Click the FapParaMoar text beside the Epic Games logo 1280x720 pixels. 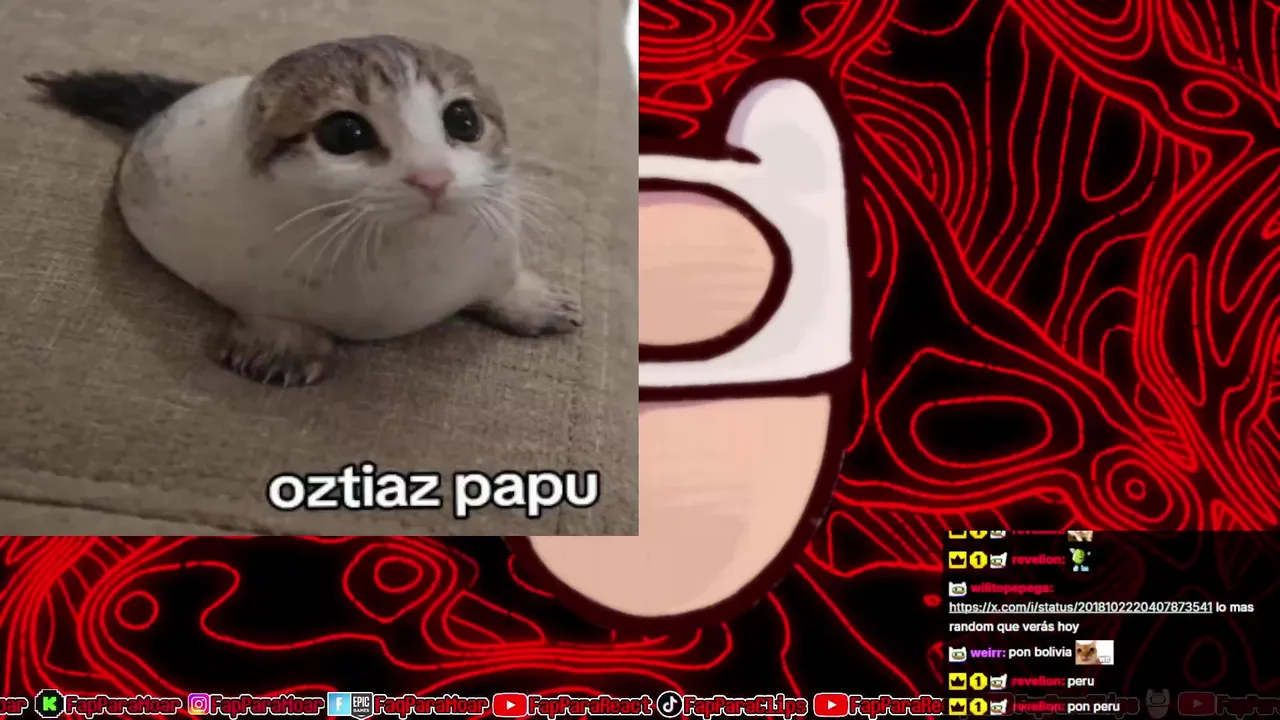[432, 706]
